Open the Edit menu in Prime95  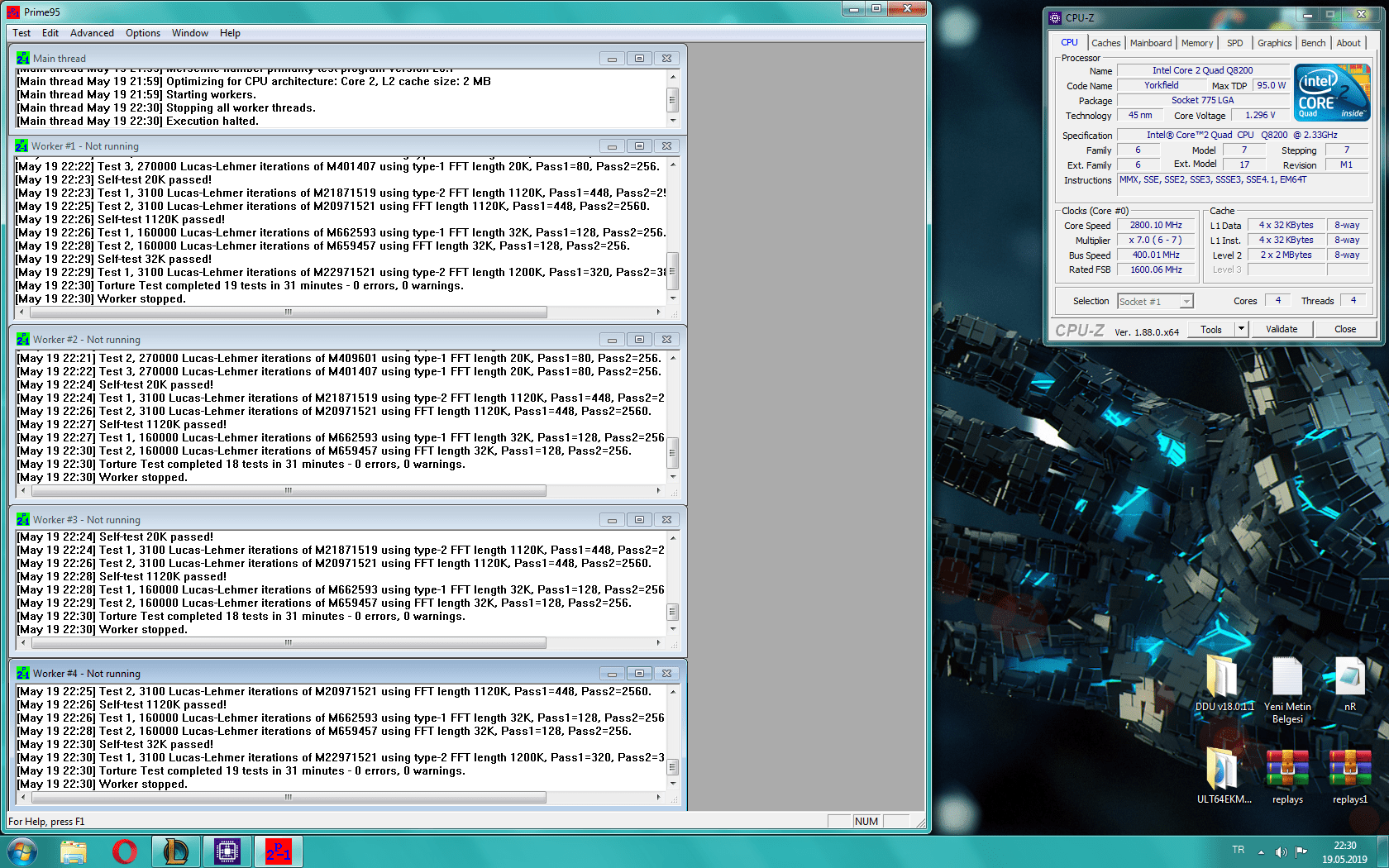click(50, 33)
